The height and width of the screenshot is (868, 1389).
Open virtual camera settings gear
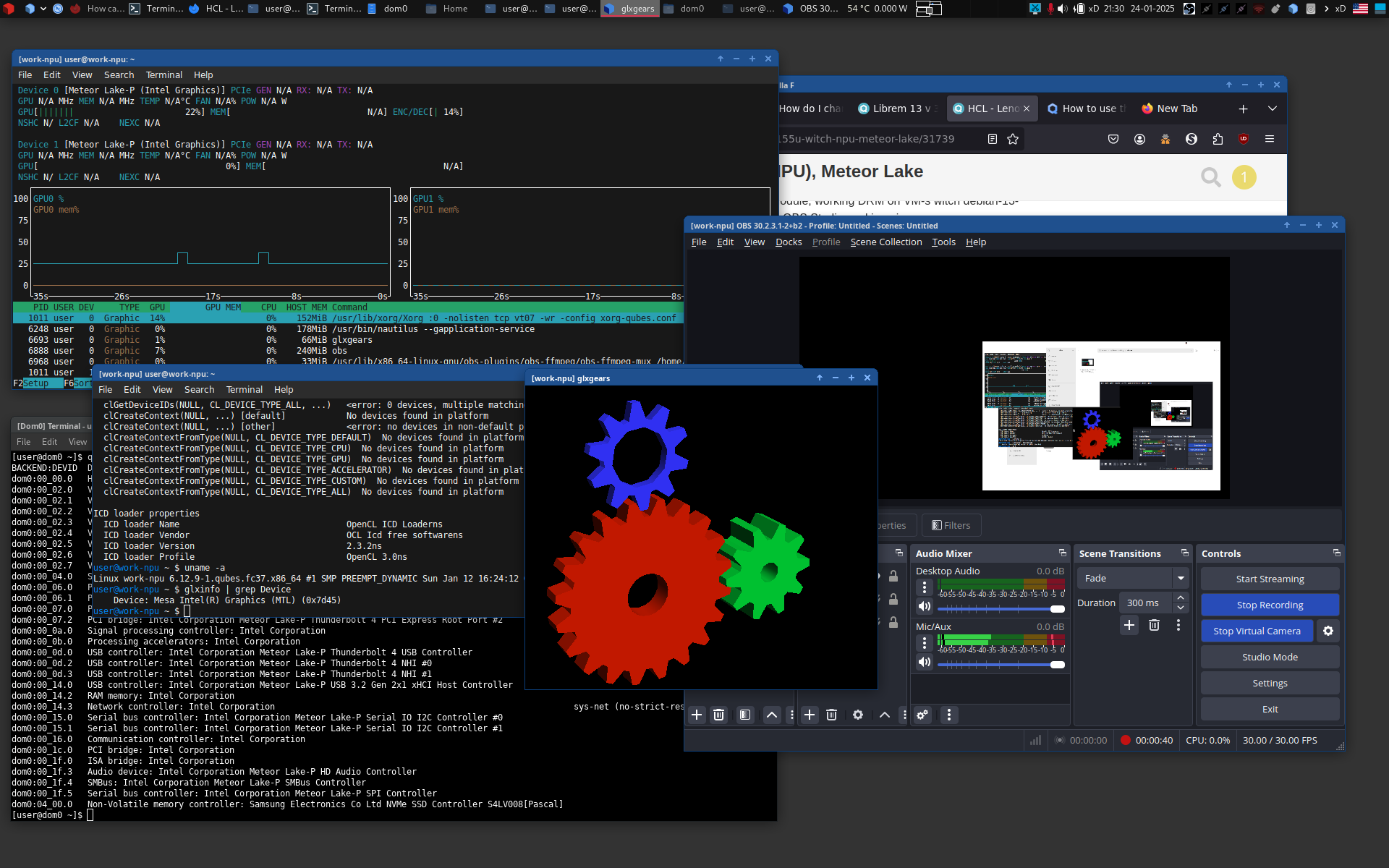[x=1328, y=631]
